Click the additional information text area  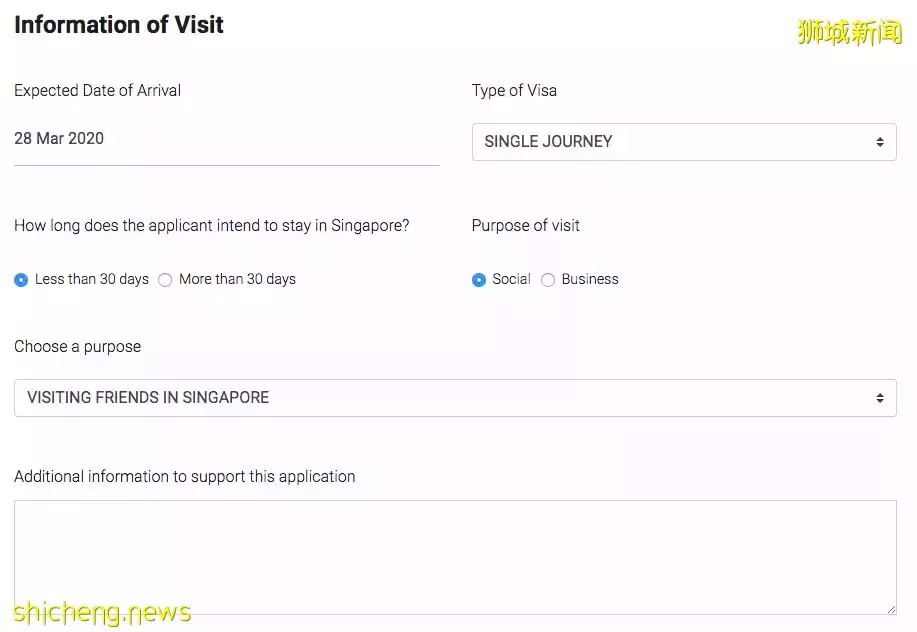click(x=455, y=556)
